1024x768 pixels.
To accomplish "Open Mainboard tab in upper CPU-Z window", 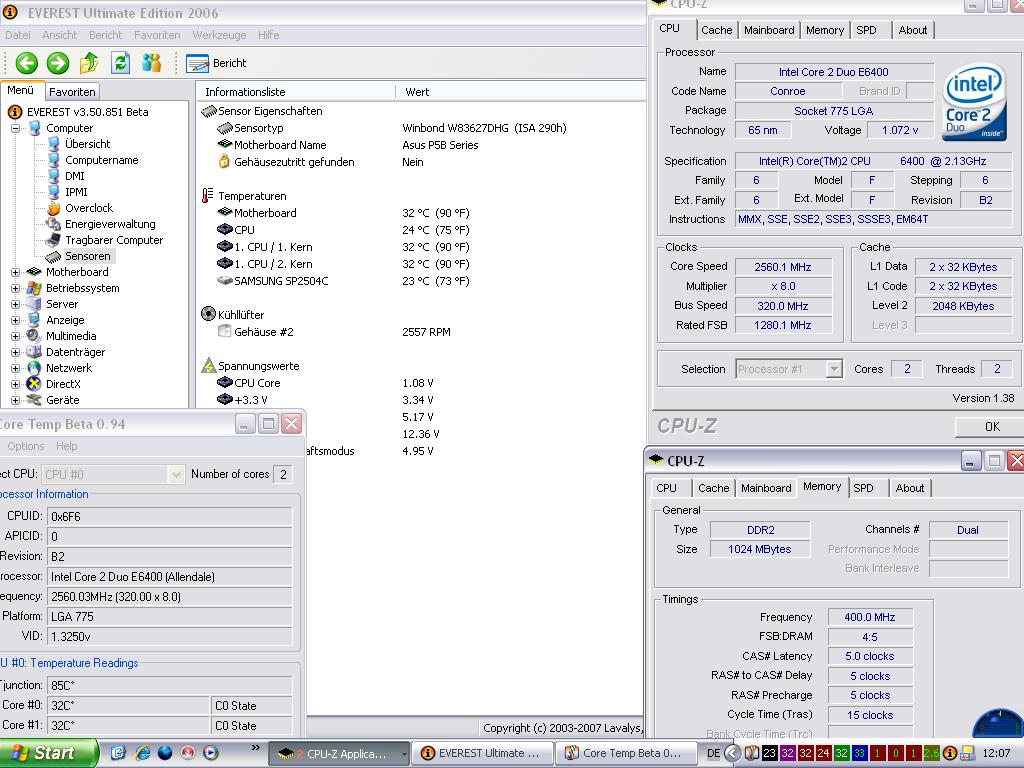I will 769,30.
